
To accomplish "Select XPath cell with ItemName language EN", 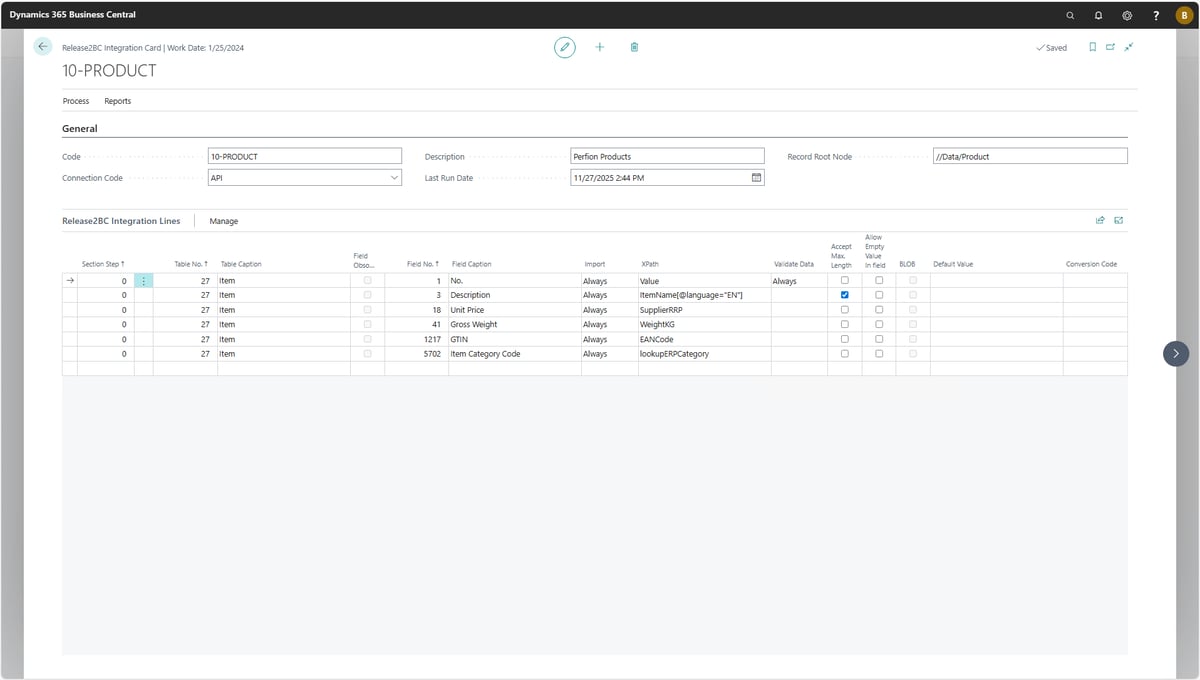I will (x=704, y=295).
